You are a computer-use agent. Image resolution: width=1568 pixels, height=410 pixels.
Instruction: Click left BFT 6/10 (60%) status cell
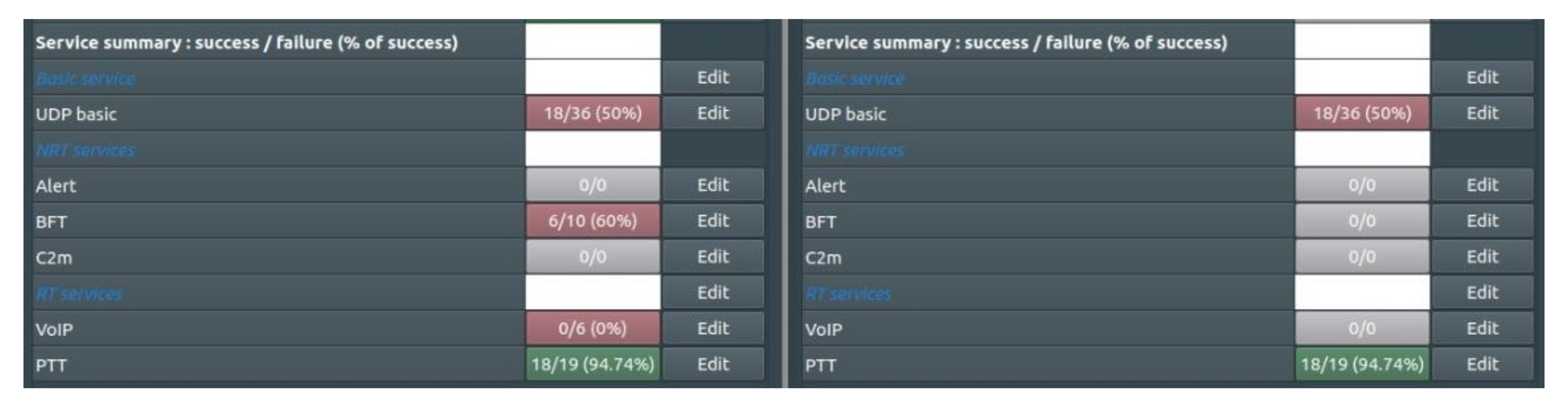click(x=592, y=221)
